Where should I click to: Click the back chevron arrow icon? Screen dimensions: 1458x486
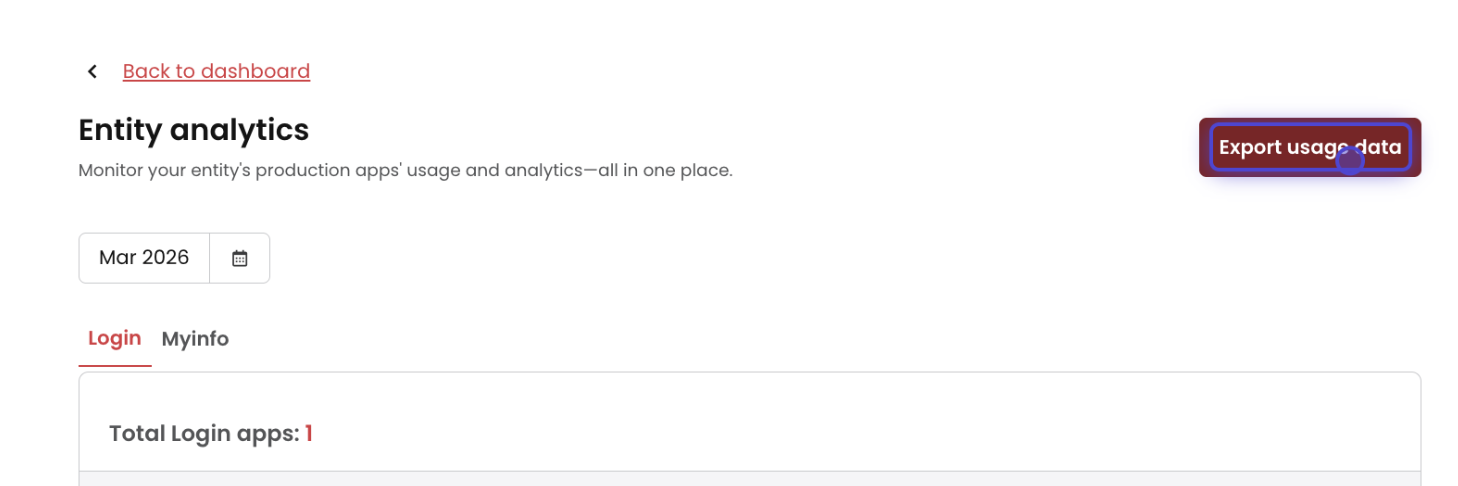[92, 71]
